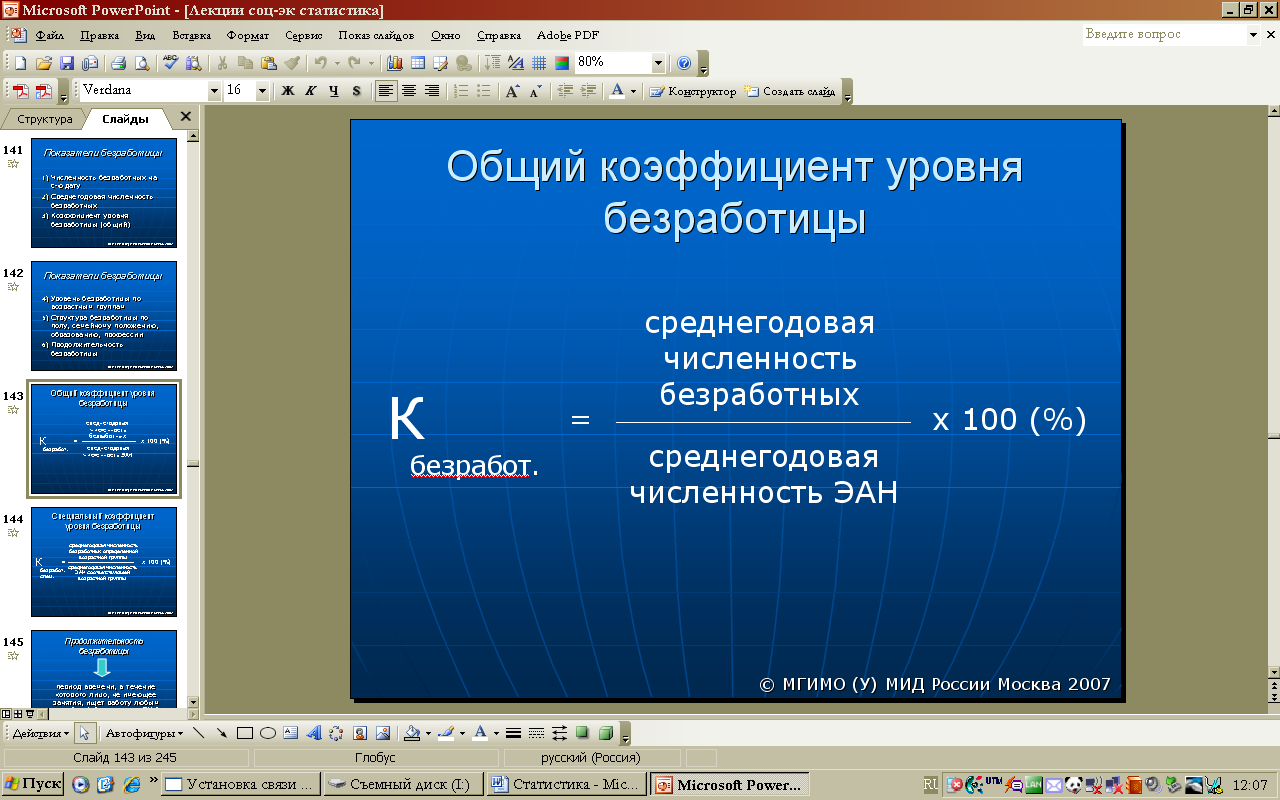Toggle Bold (Ж) formatting
The image size is (1280, 800).
(x=288, y=91)
